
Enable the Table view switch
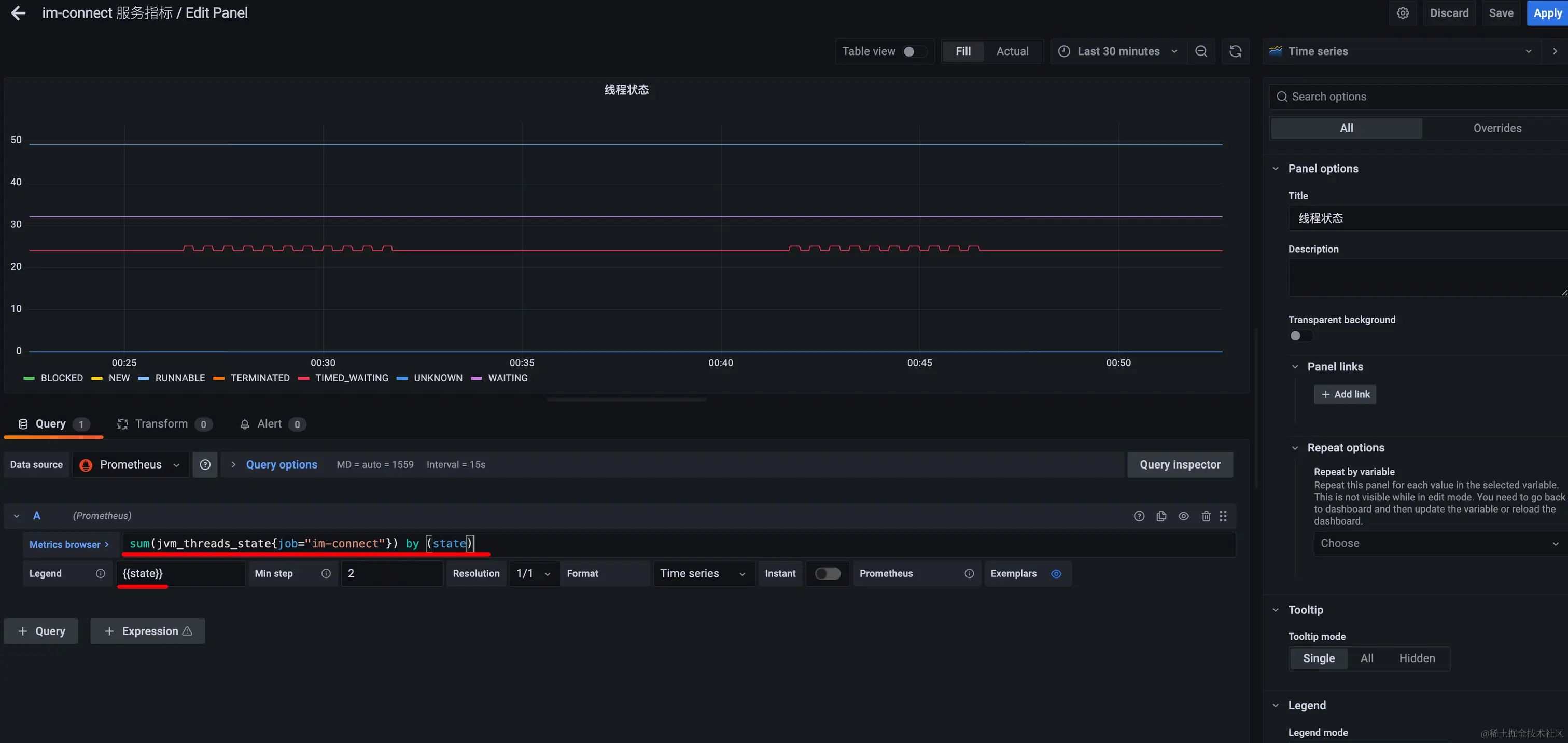pos(914,51)
